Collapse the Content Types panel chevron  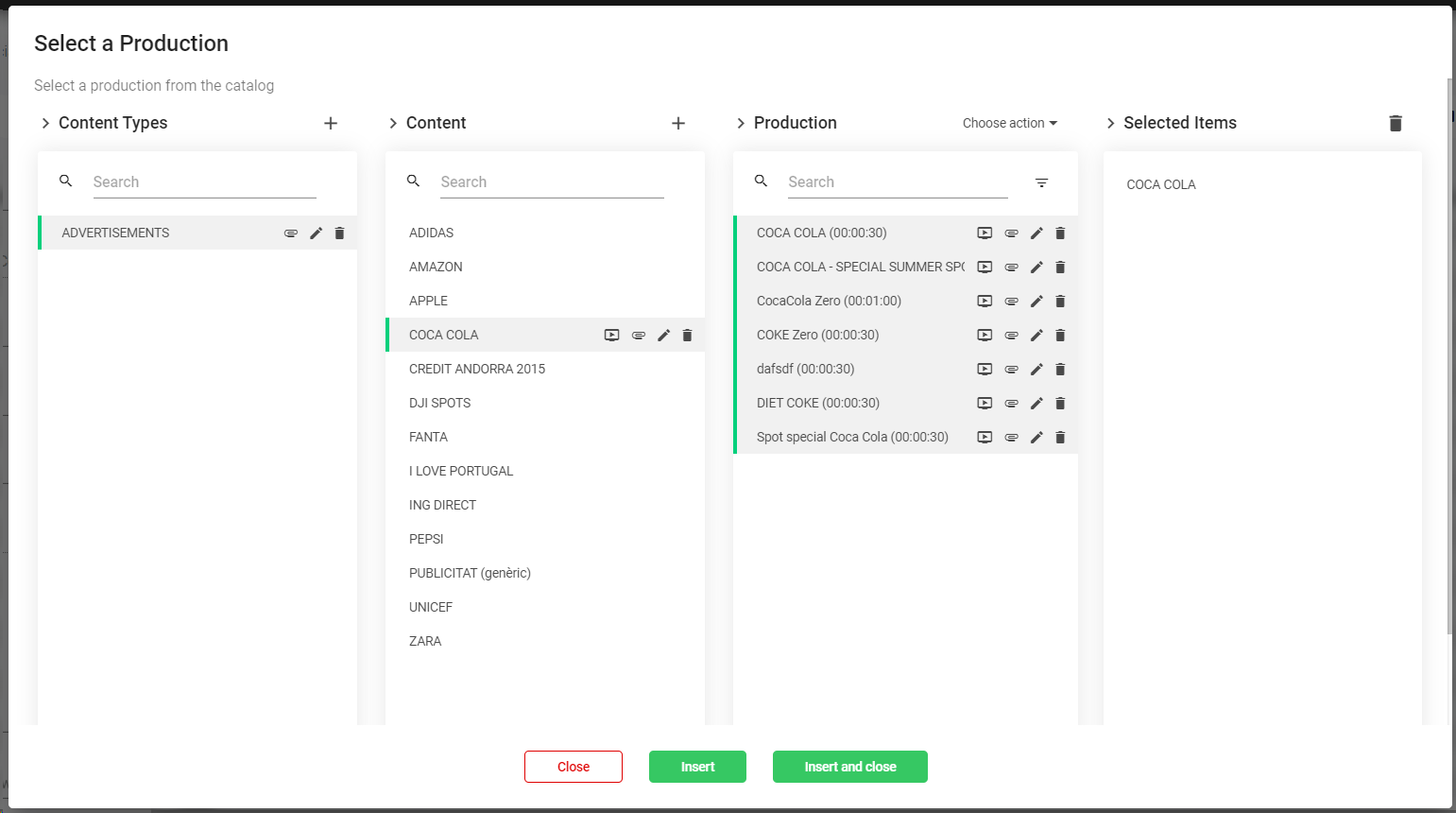click(45, 123)
